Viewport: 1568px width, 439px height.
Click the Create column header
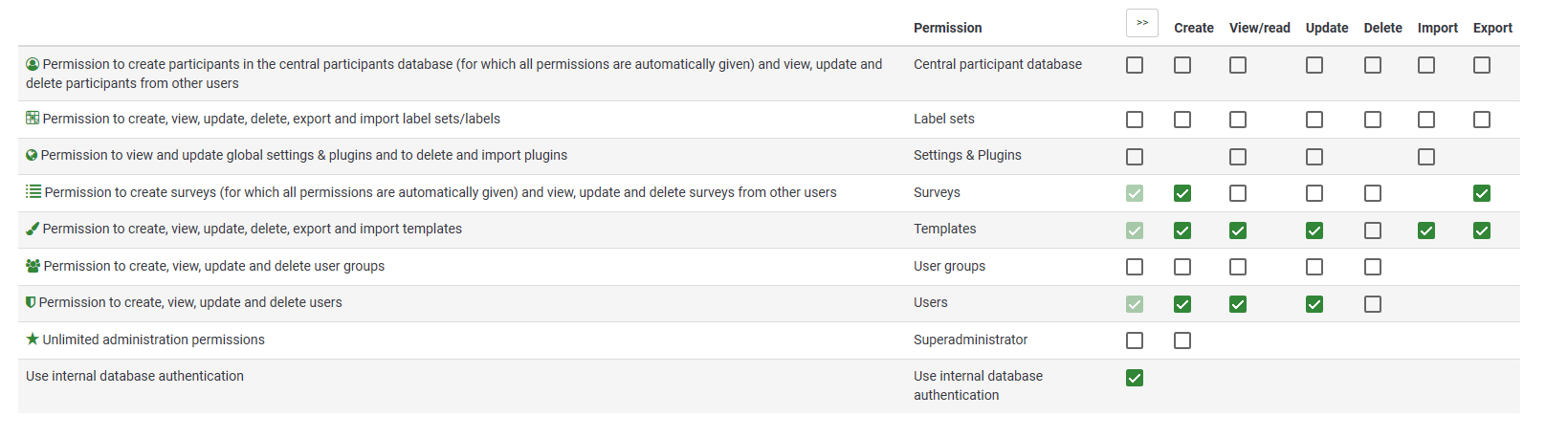click(x=1193, y=28)
